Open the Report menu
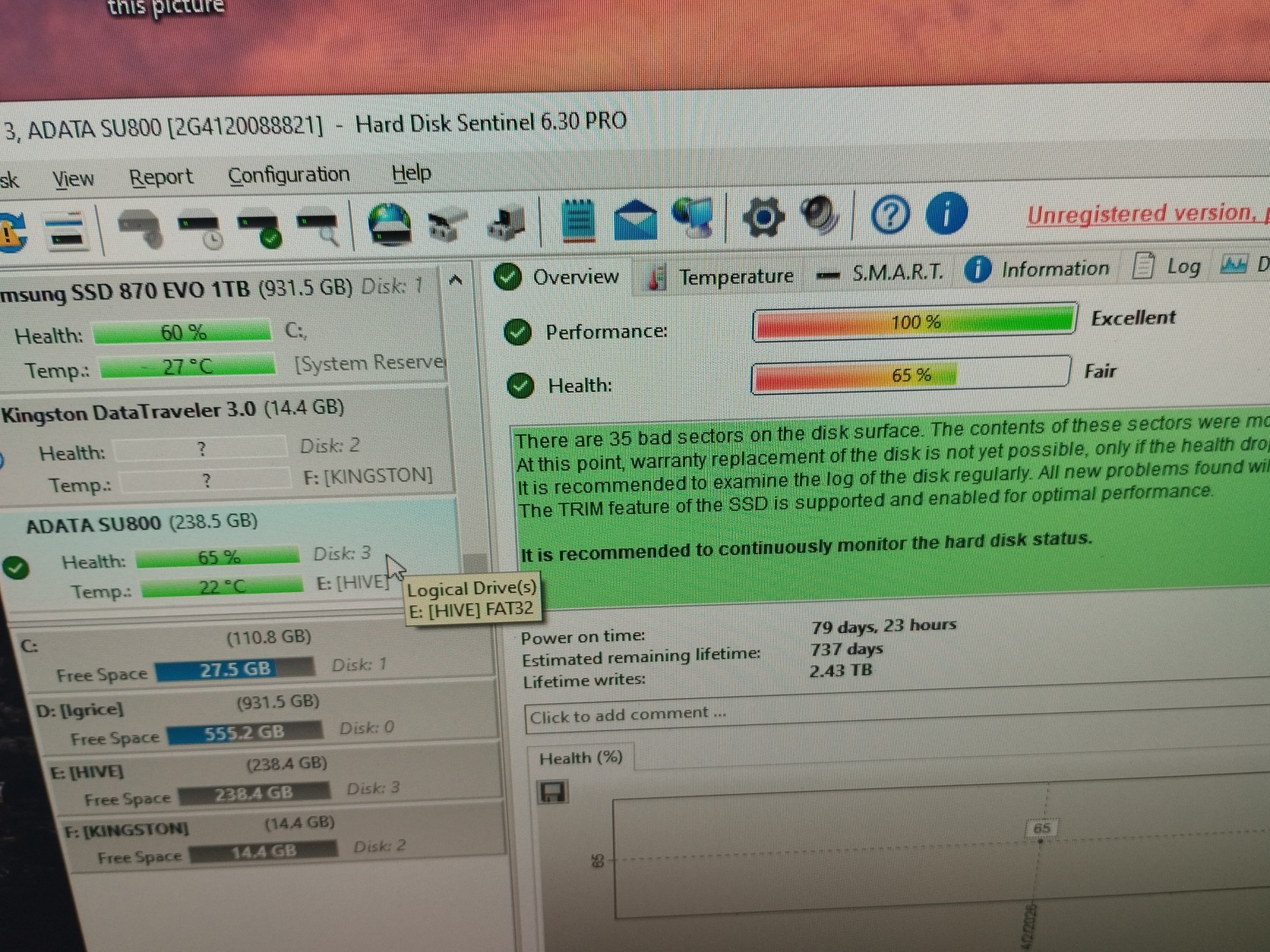The image size is (1270, 952). click(161, 177)
